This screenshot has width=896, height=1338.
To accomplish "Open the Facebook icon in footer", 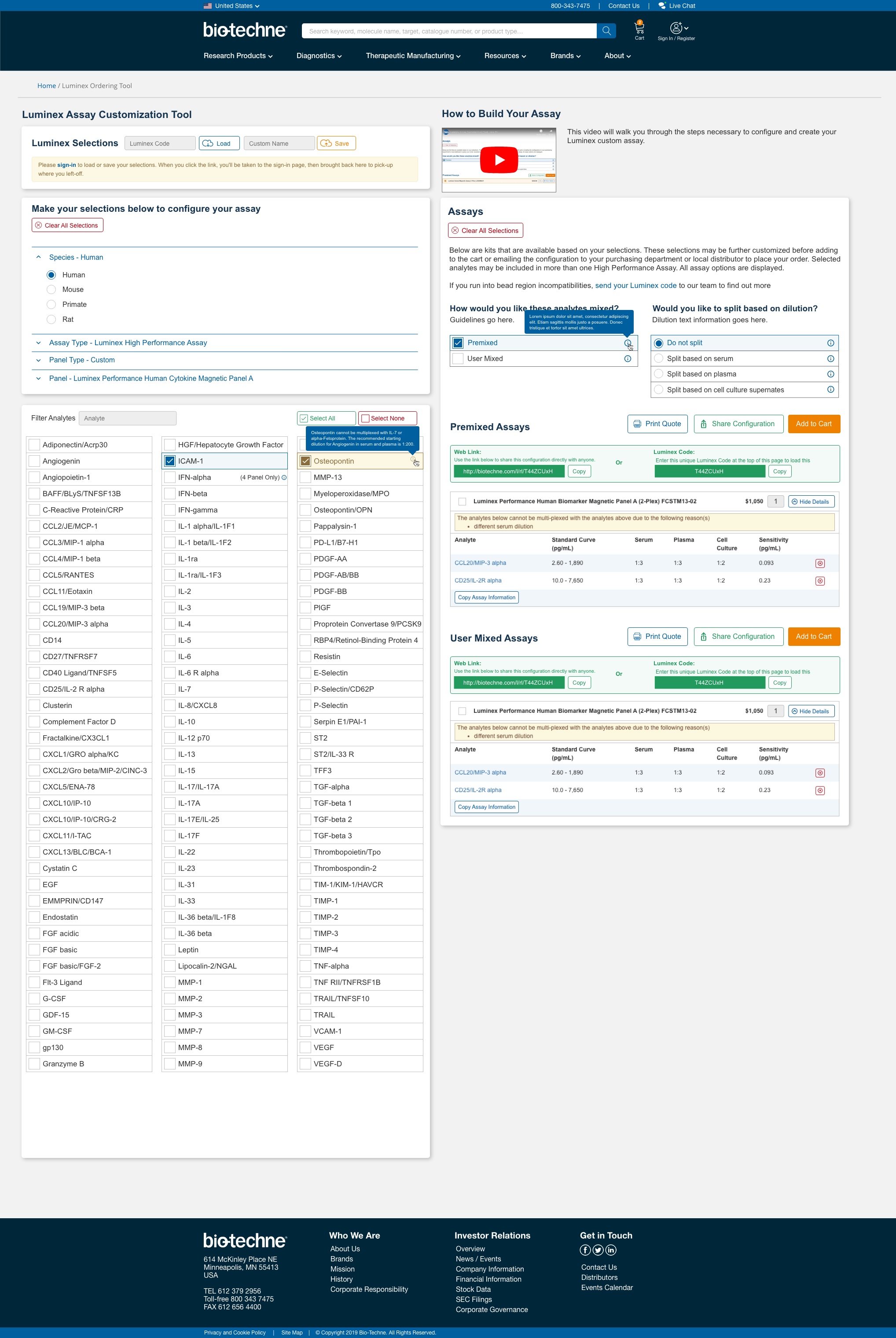I will tap(585, 1250).
